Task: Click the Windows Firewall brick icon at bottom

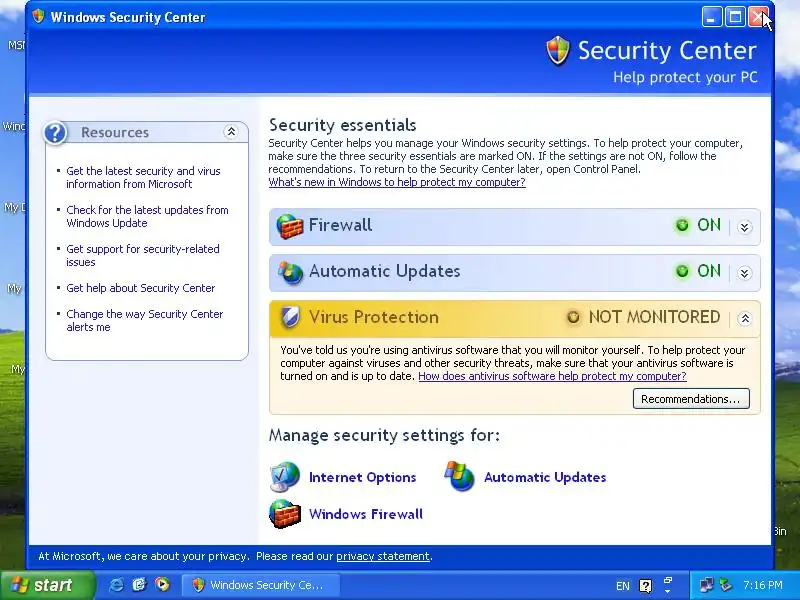Action: 285,514
